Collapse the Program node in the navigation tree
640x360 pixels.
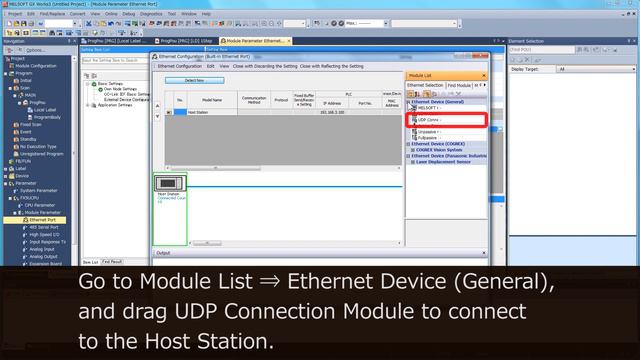[6, 73]
